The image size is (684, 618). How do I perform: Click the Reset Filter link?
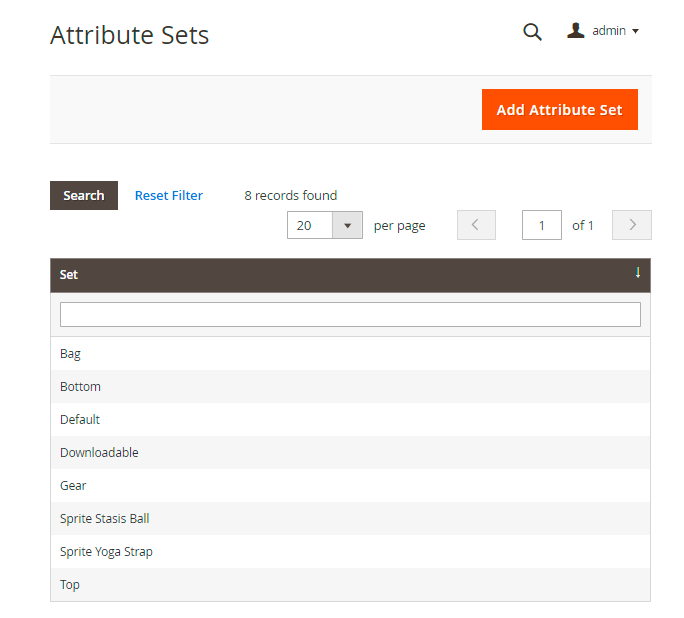point(169,196)
